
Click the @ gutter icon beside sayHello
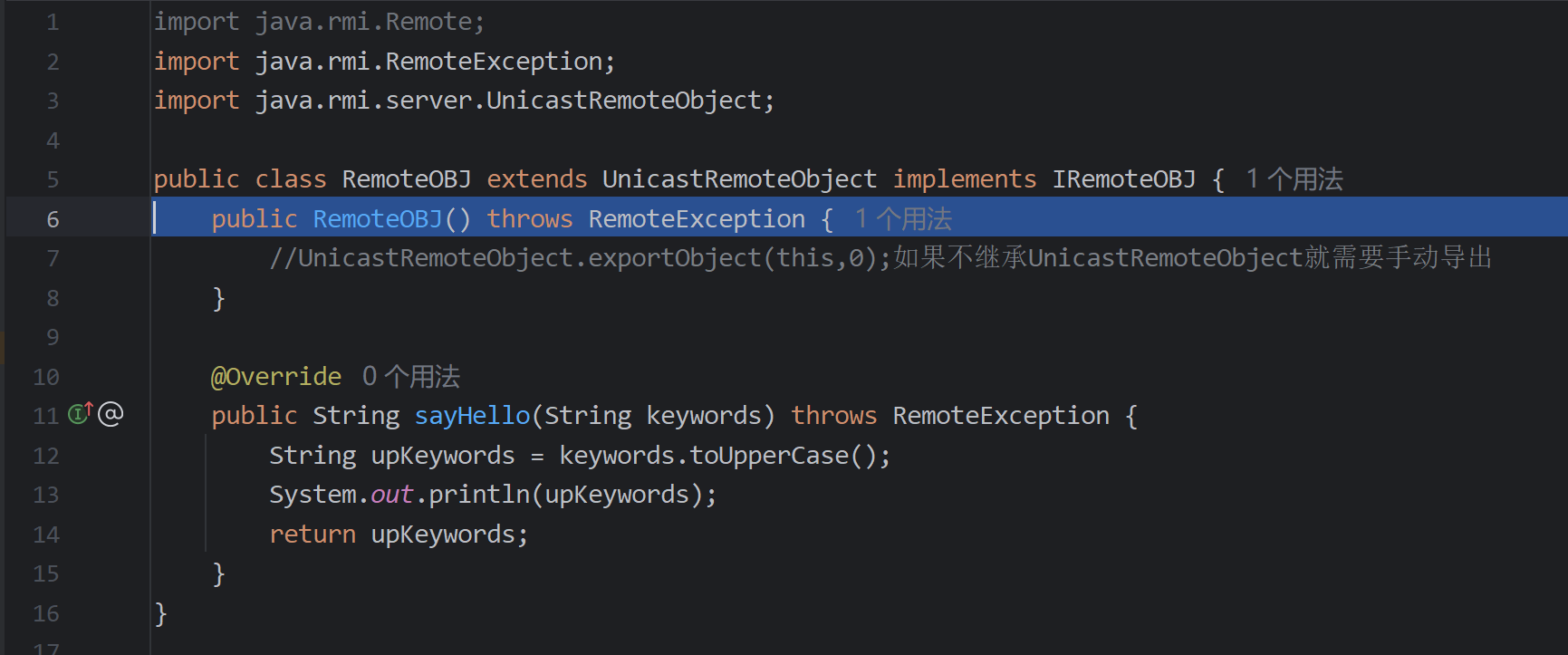point(111,414)
